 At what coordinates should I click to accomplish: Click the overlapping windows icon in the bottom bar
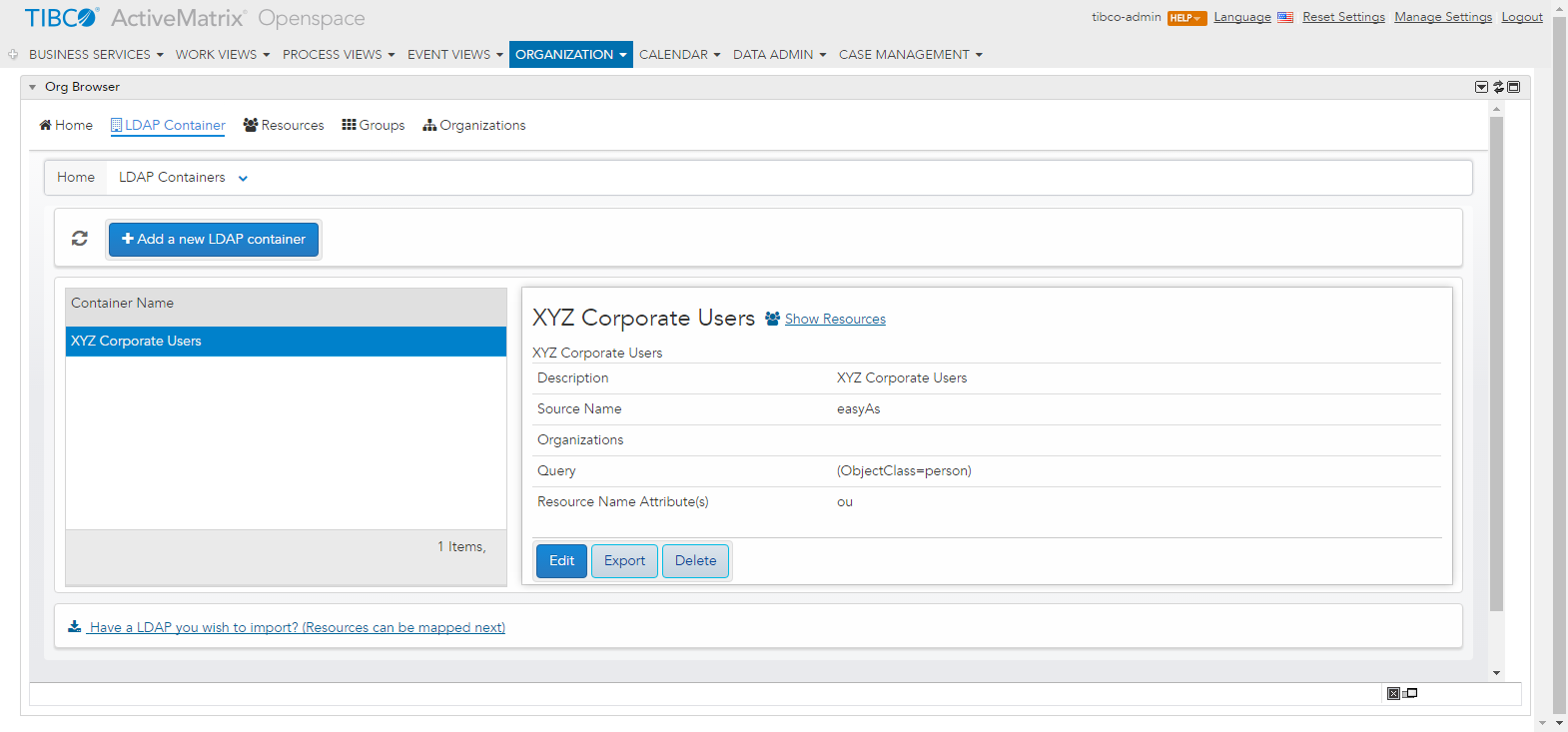click(1410, 693)
